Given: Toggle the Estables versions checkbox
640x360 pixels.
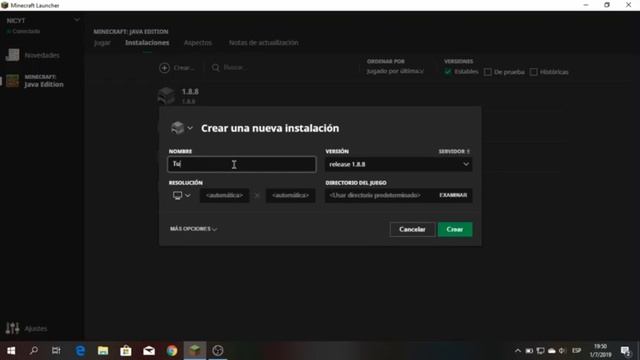Looking at the screenshot, I should click(448, 72).
